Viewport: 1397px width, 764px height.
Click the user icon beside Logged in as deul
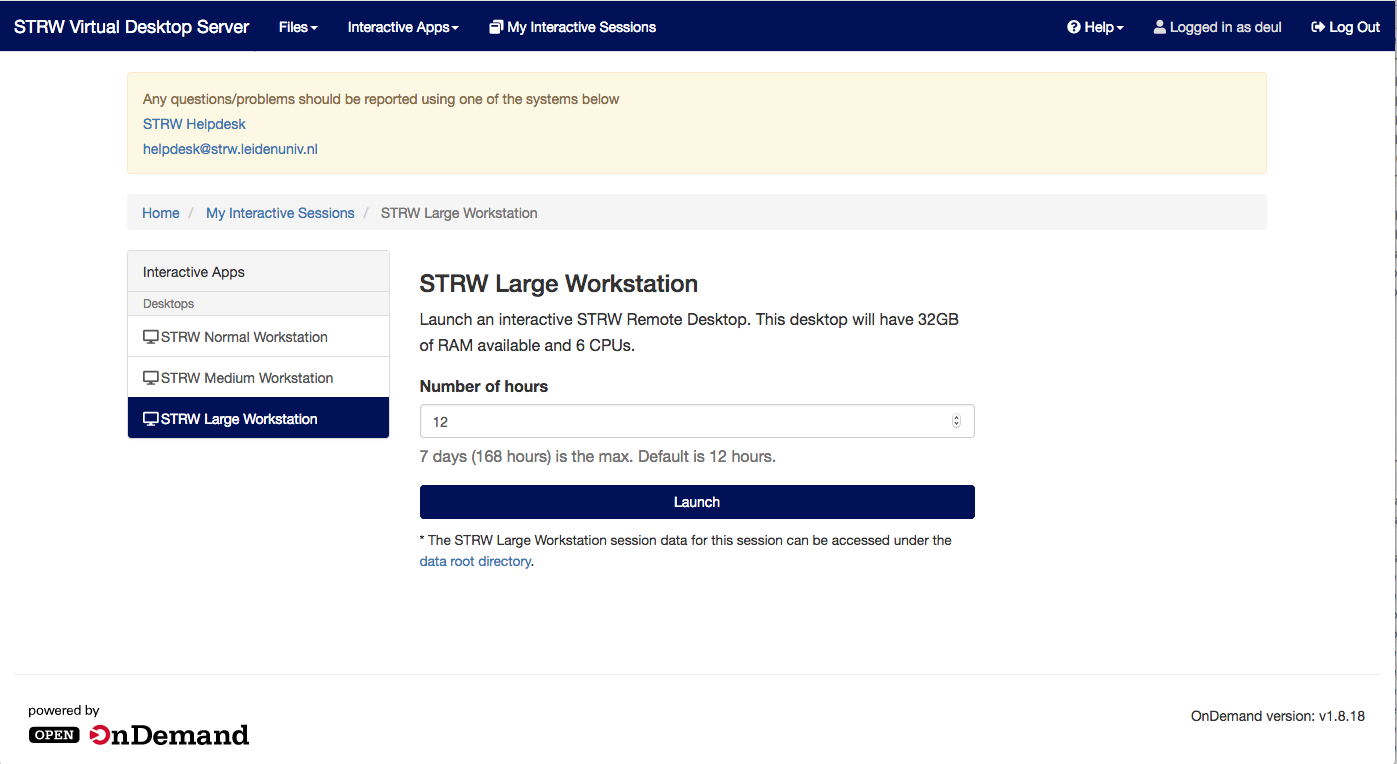click(1160, 27)
